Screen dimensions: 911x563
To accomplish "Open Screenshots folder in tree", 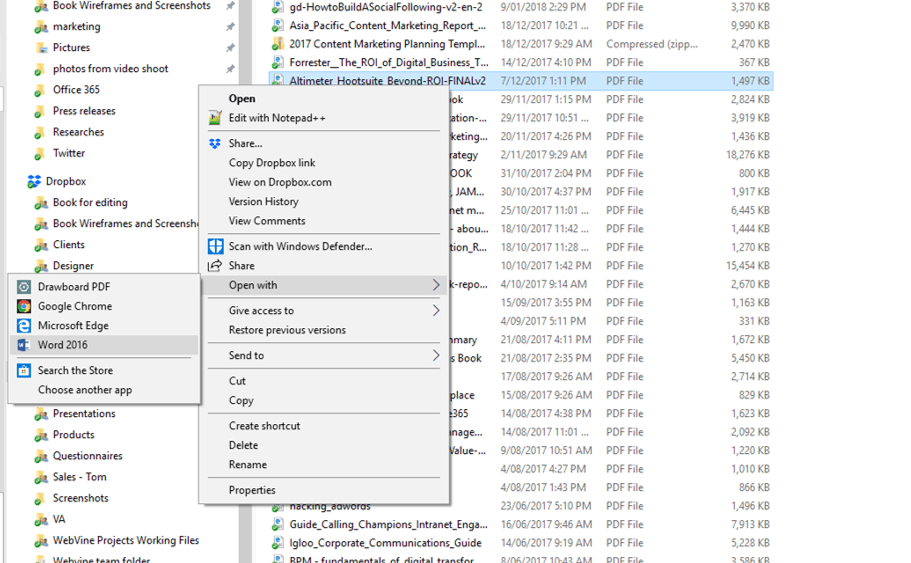I will (x=81, y=498).
